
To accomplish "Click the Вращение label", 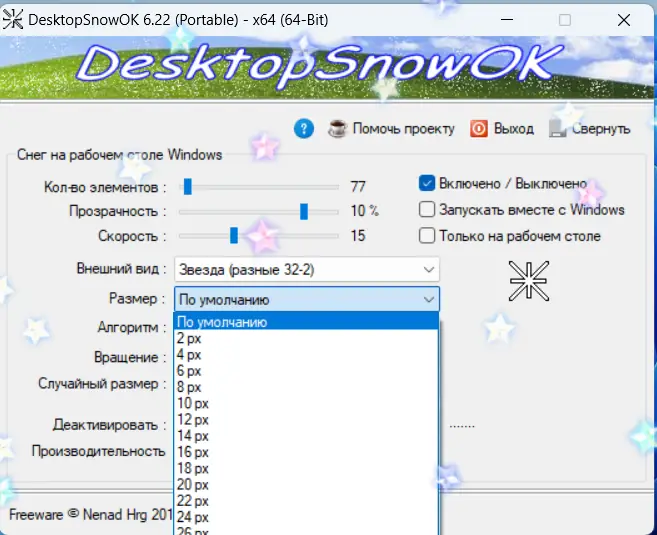I will [129, 357].
